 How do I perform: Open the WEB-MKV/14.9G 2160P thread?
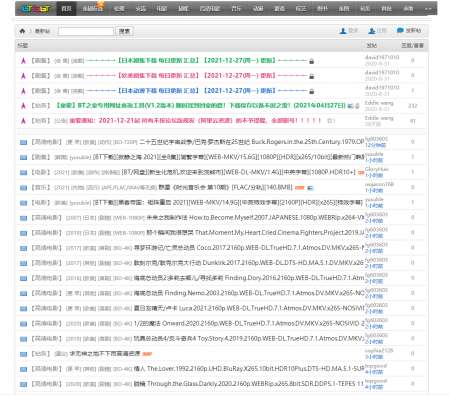coord(228,202)
